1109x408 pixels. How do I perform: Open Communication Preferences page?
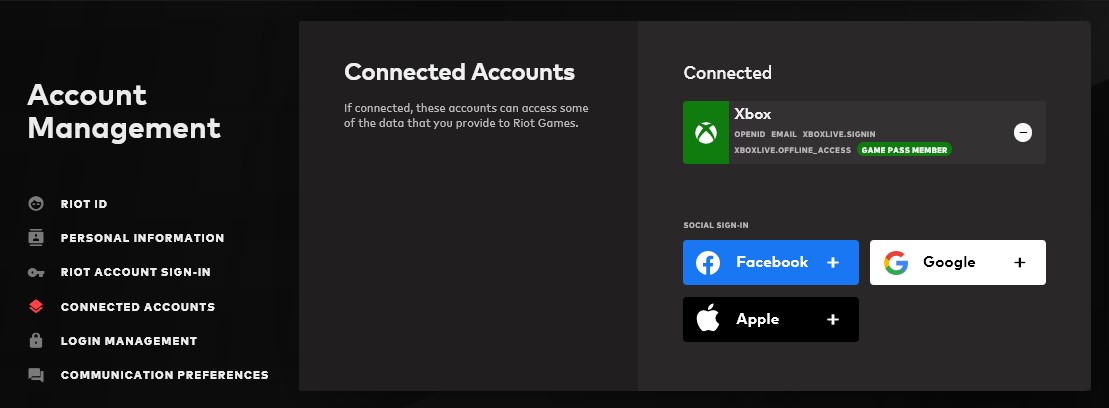coord(164,375)
